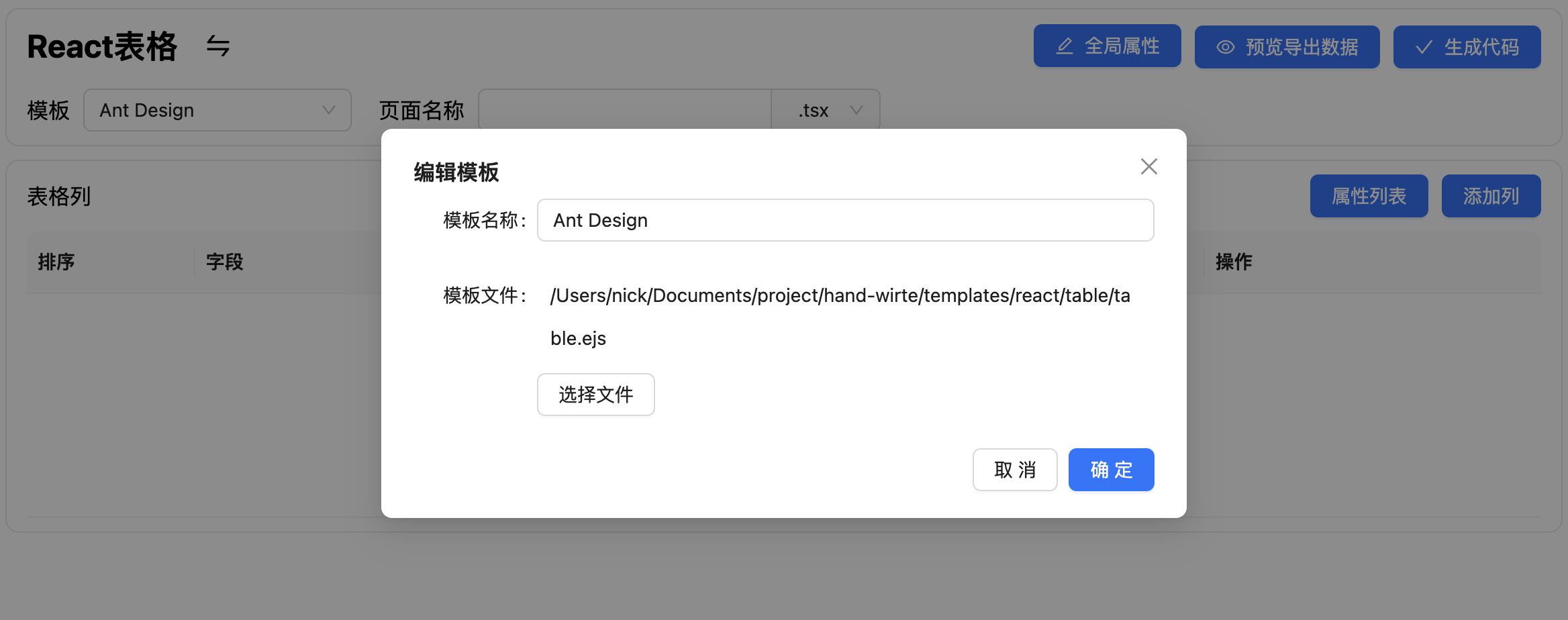Close the 编辑模板 dialog with the X icon

point(1148,166)
